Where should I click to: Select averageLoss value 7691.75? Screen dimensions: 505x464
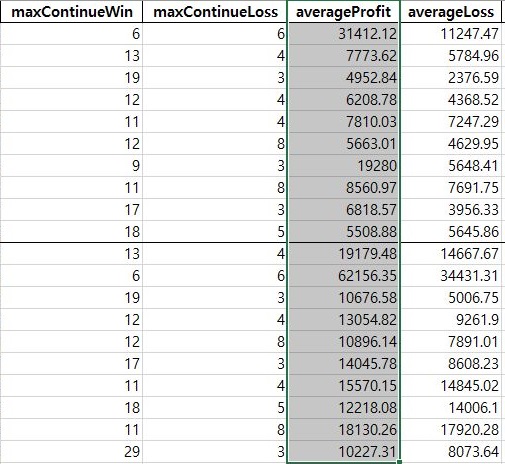(x=451, y=188)
